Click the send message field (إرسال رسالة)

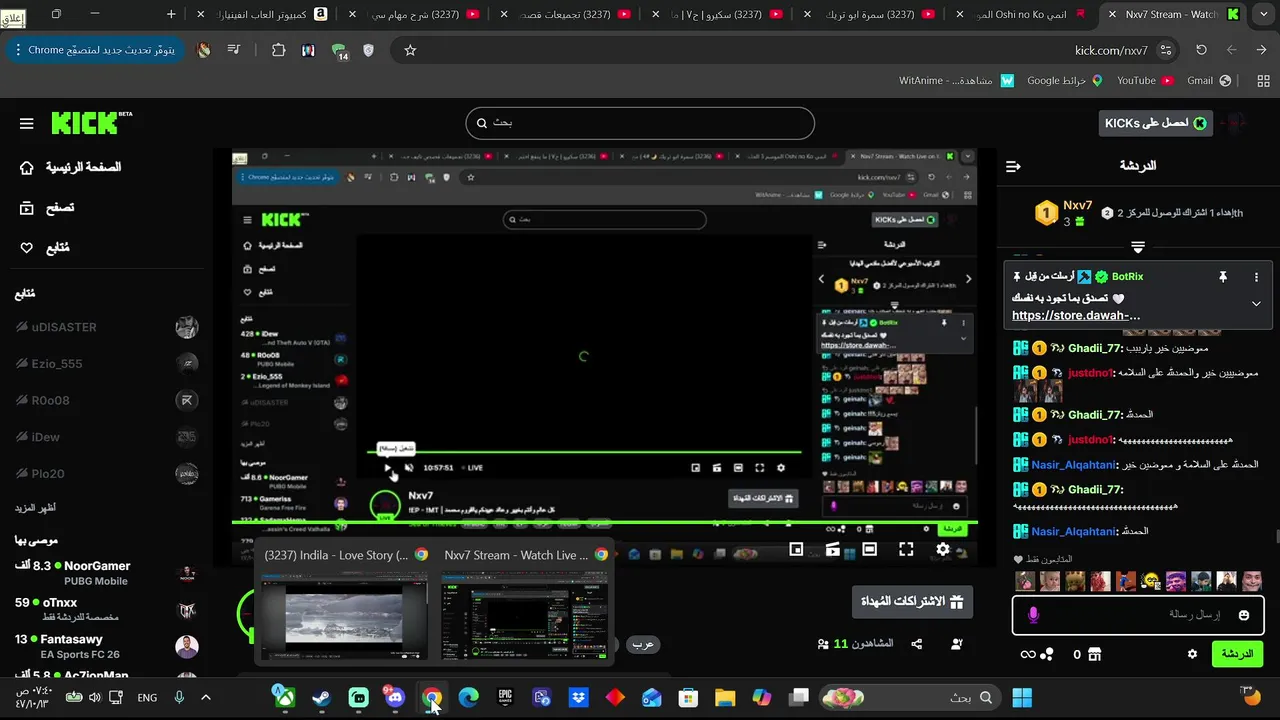coord(1137,615)
